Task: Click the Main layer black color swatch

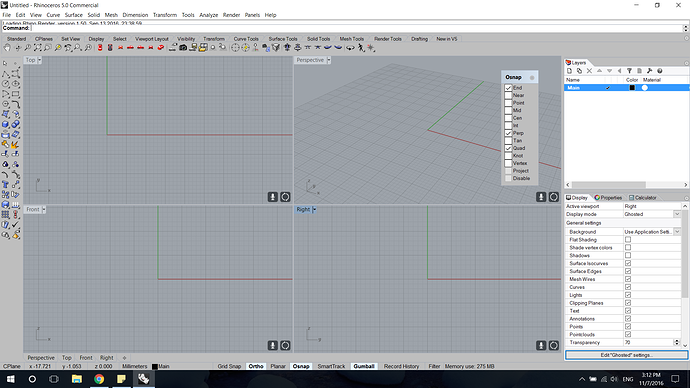Action: click(x=632, y=88)
